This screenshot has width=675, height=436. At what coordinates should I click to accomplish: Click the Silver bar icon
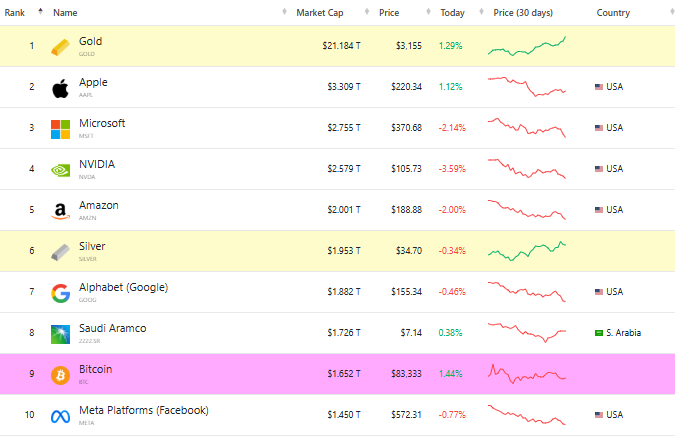point(60,252)
